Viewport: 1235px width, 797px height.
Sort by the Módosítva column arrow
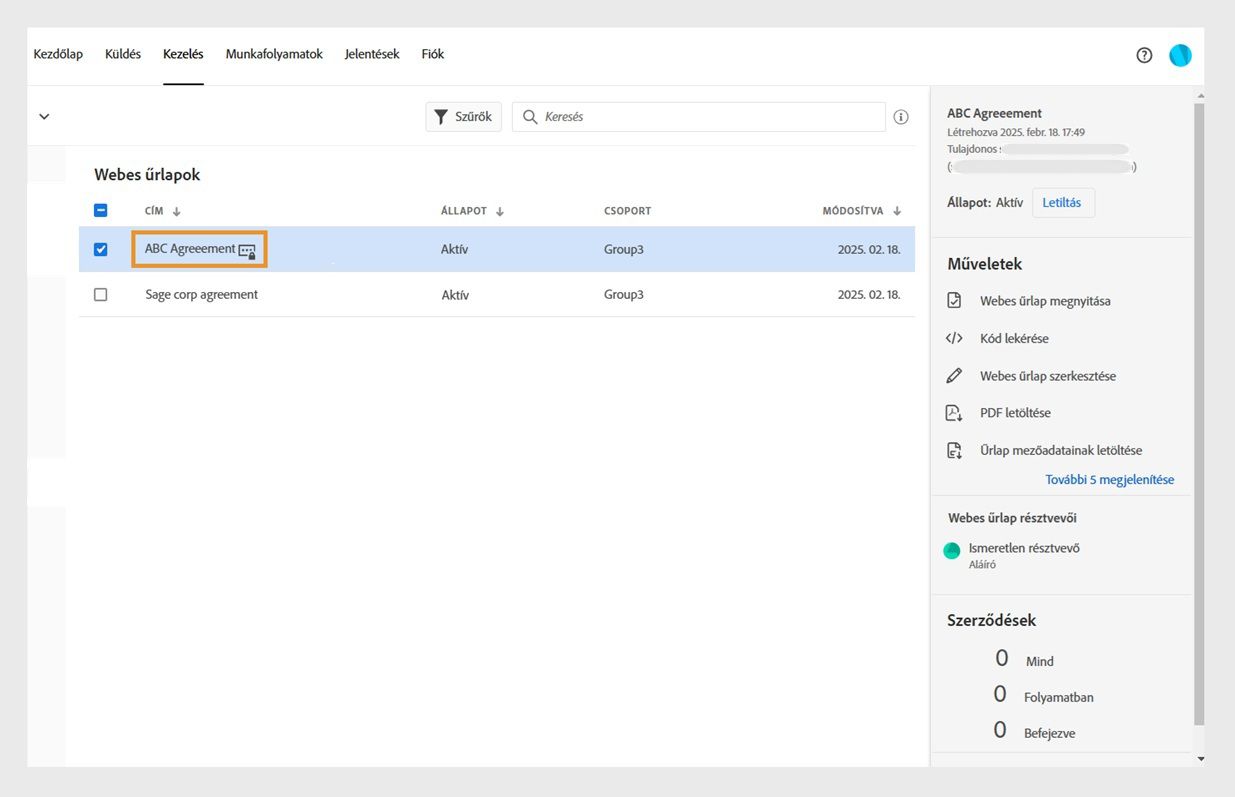(897, 212)
